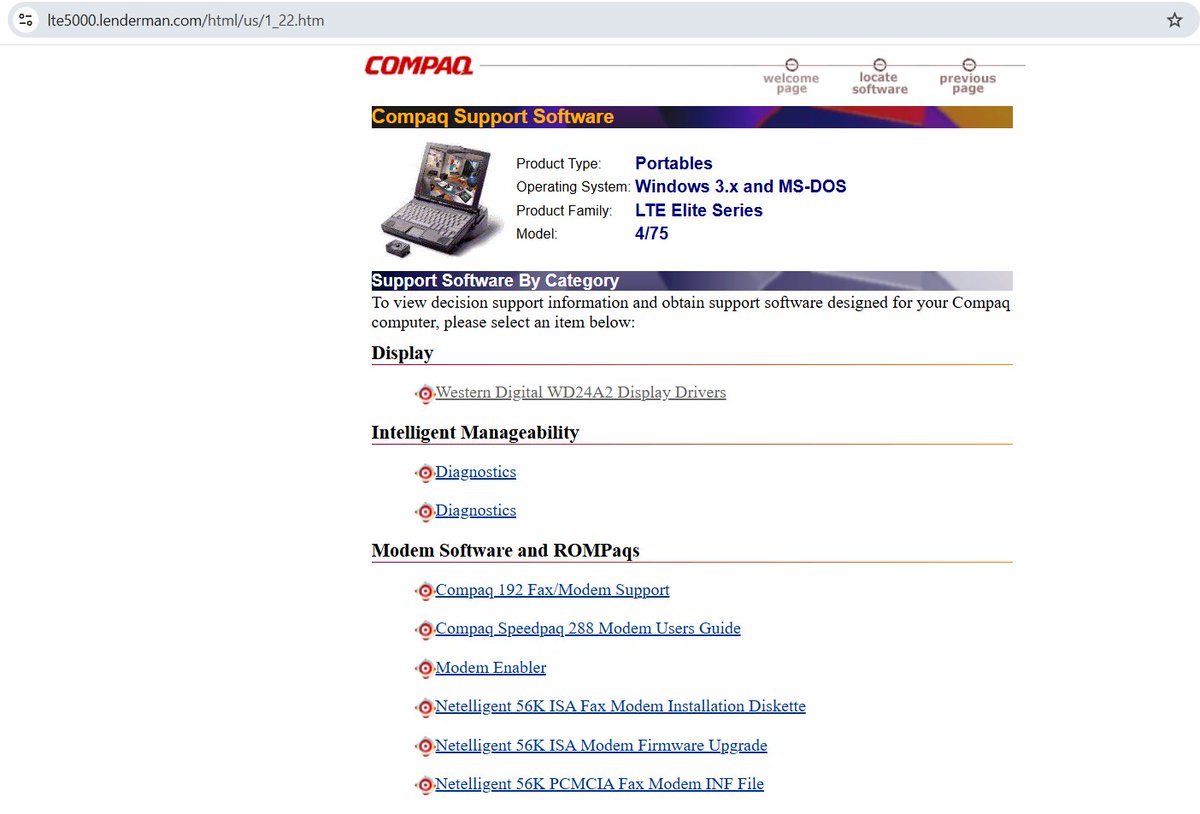View site information icon in address bar

[x=27, y=20]
